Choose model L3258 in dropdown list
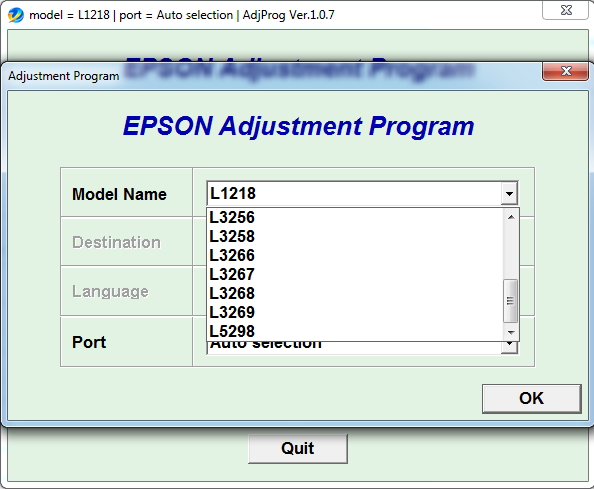 tap(356, 236)
